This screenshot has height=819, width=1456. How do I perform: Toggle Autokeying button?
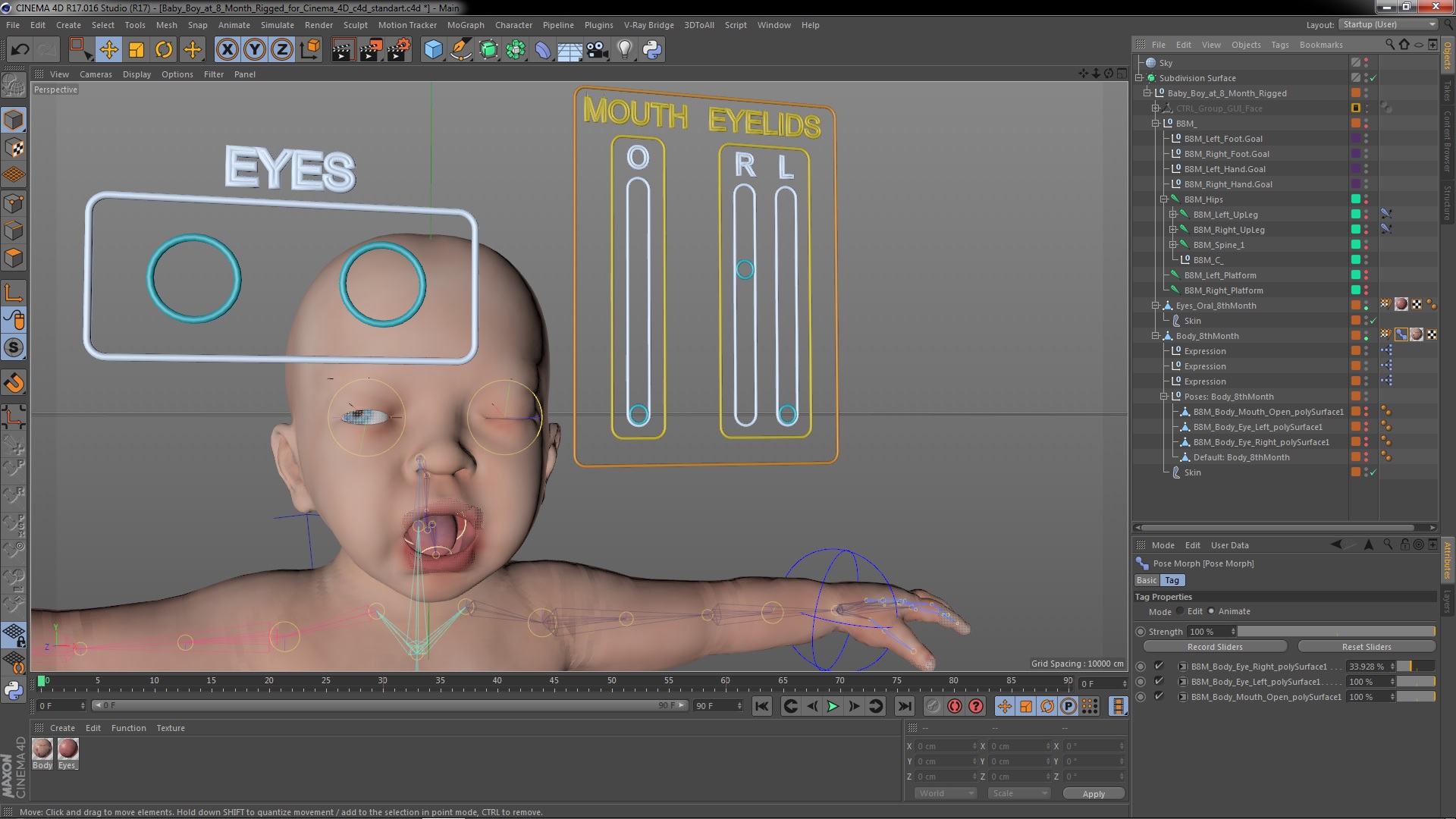955,706
